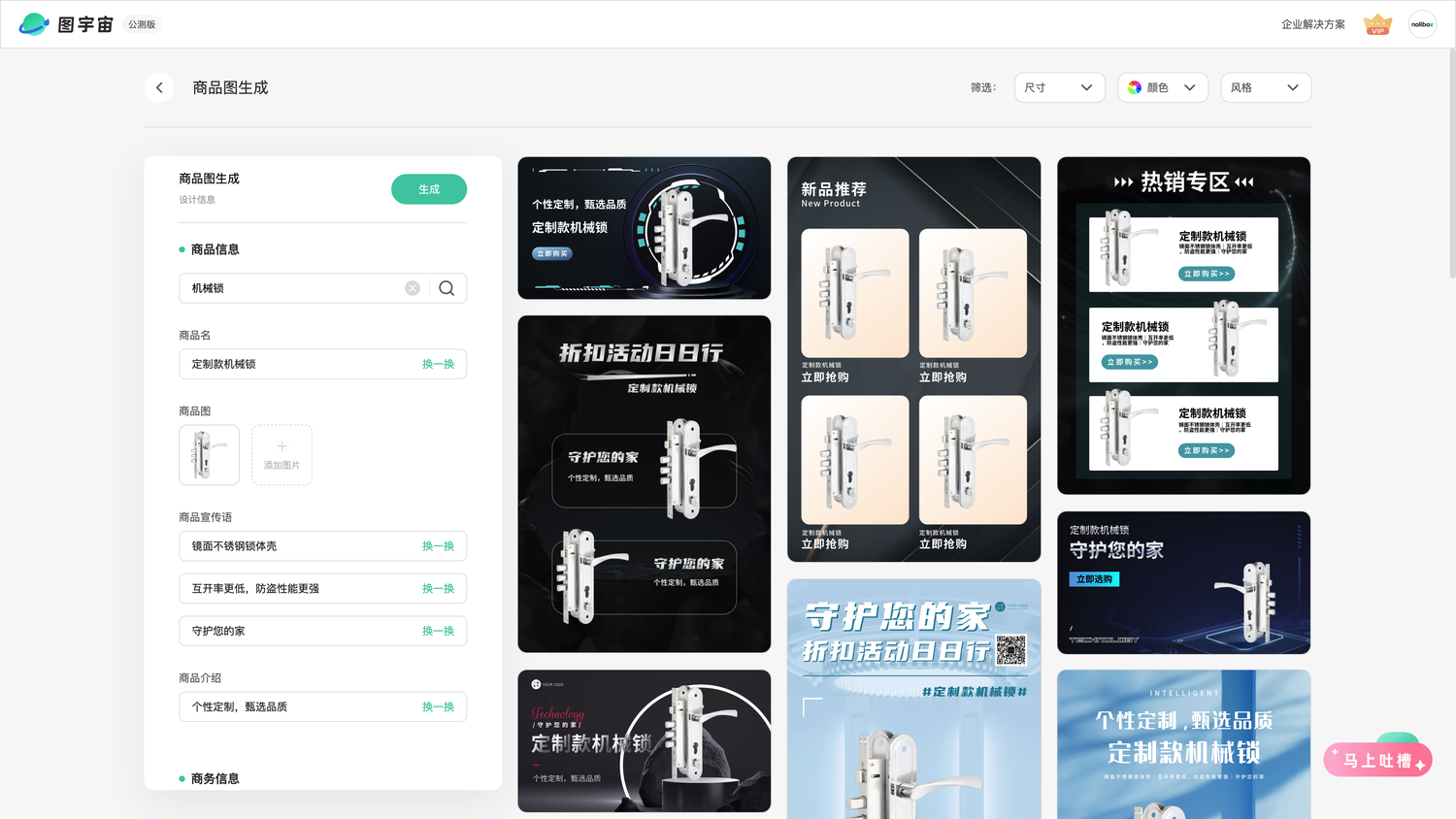Clear the 机械锁 search field
The width and height of the screenshot is (1456, 819).
(413, 288)
